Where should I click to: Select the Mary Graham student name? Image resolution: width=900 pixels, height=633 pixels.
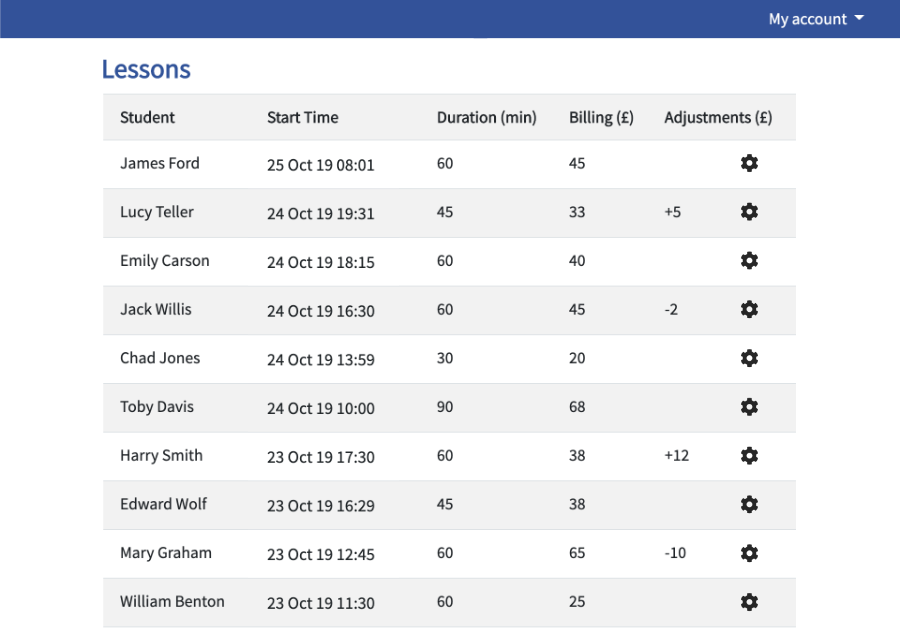(166, 553)
